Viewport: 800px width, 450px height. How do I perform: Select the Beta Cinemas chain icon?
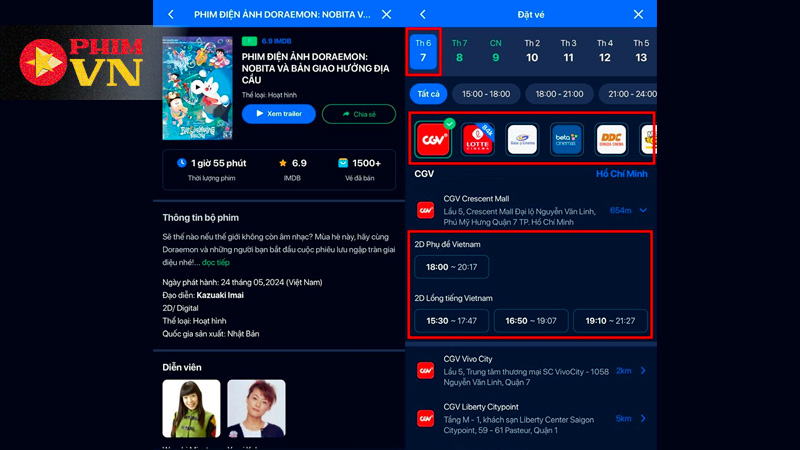pos(566,139)
